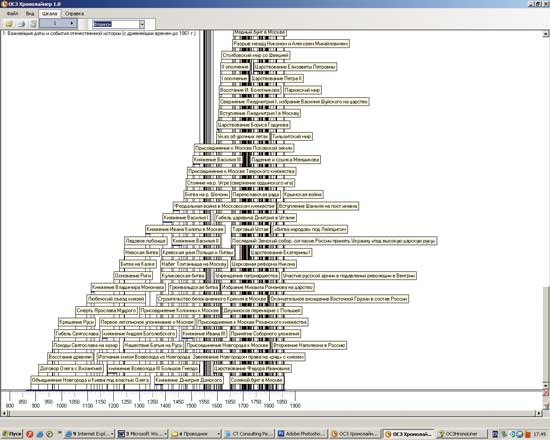
Task: Select event 'Присоединение к Москве Псковской земли'
Action: pos(244,148)
